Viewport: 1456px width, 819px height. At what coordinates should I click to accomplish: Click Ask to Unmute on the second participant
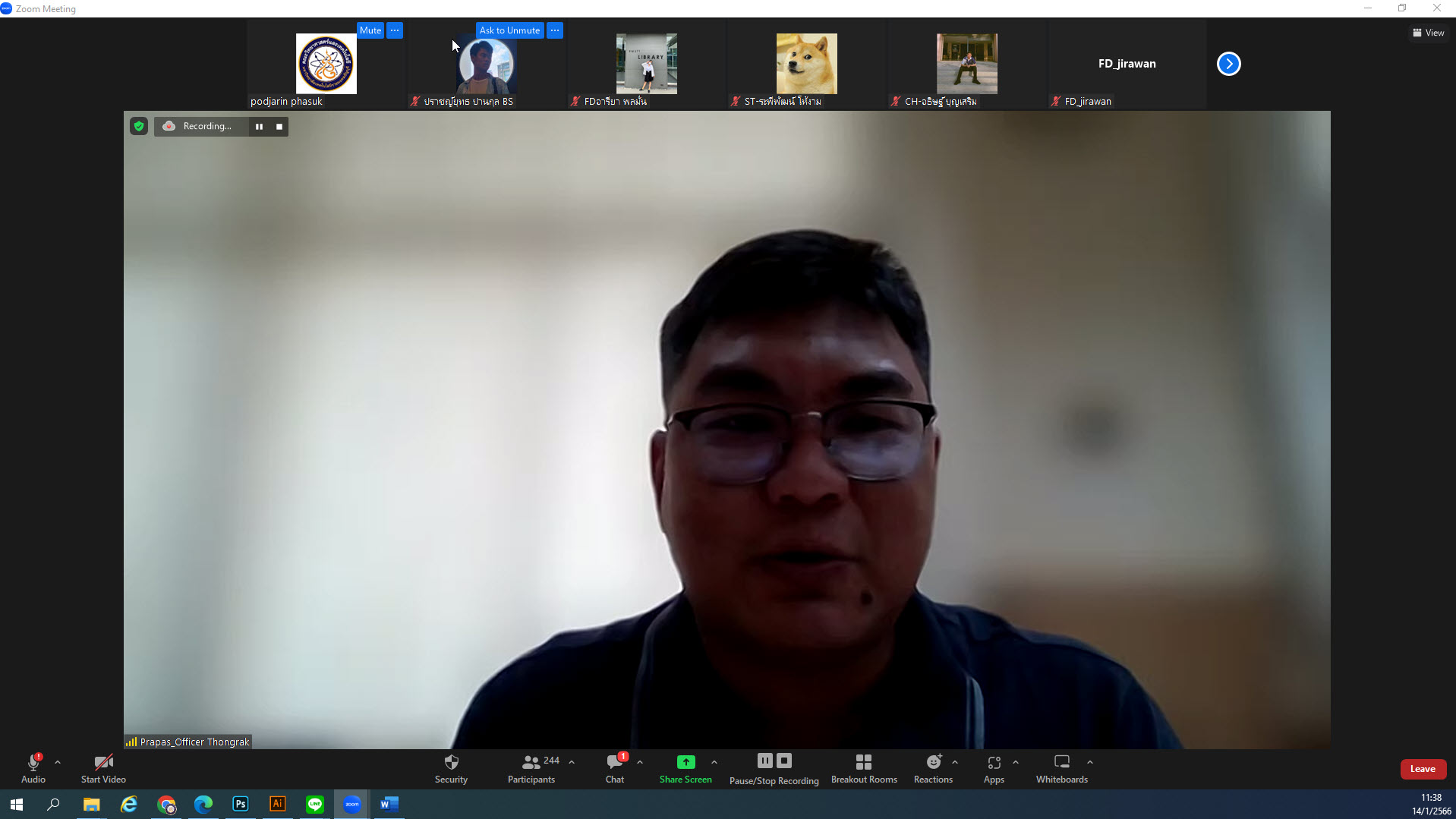509,30
